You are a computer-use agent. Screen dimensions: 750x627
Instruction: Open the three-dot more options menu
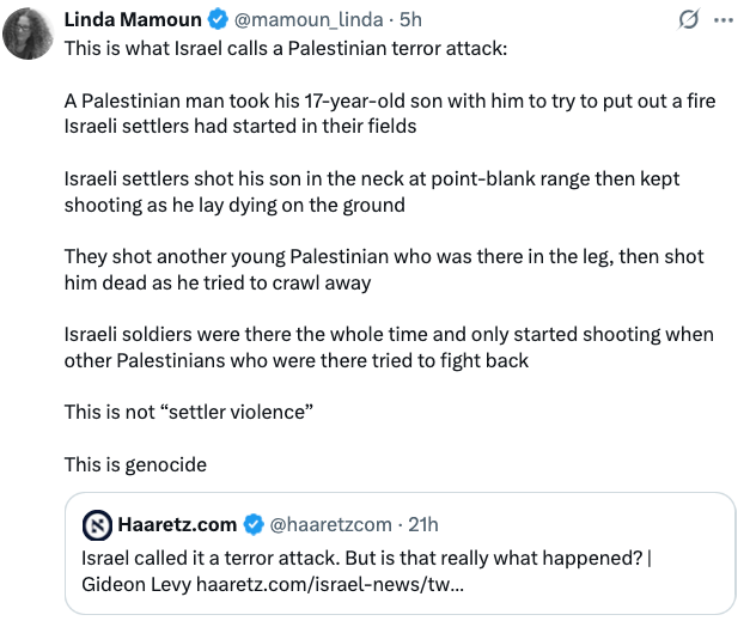[723, 20]
